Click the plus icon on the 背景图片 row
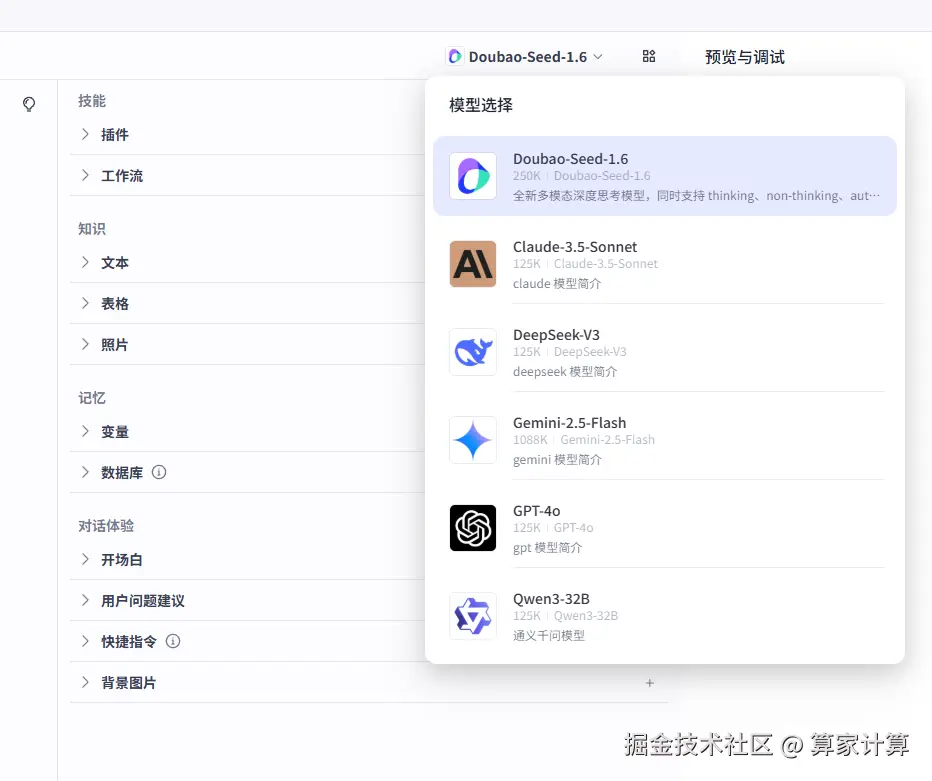The width and height of the screenshot is (932, 781). click(x=650, y=683)
